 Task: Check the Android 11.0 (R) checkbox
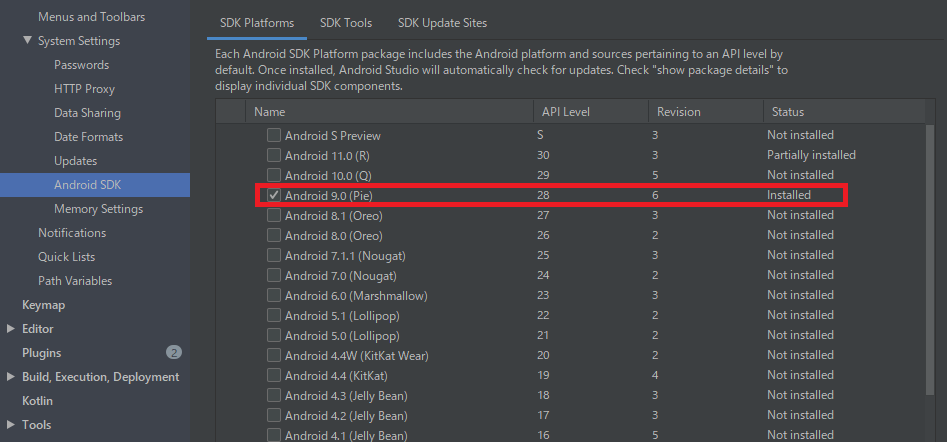click(x=274, y=155)
